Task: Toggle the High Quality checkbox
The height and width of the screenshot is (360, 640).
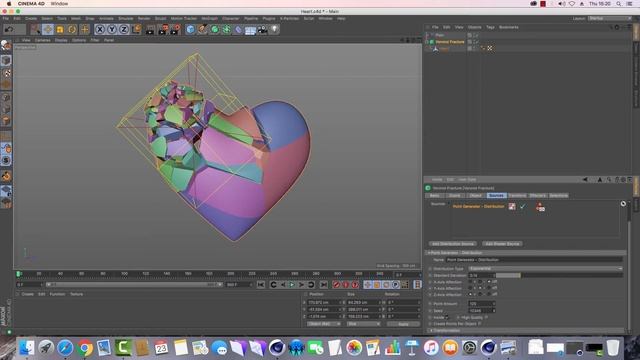Action: pos(486,317)
